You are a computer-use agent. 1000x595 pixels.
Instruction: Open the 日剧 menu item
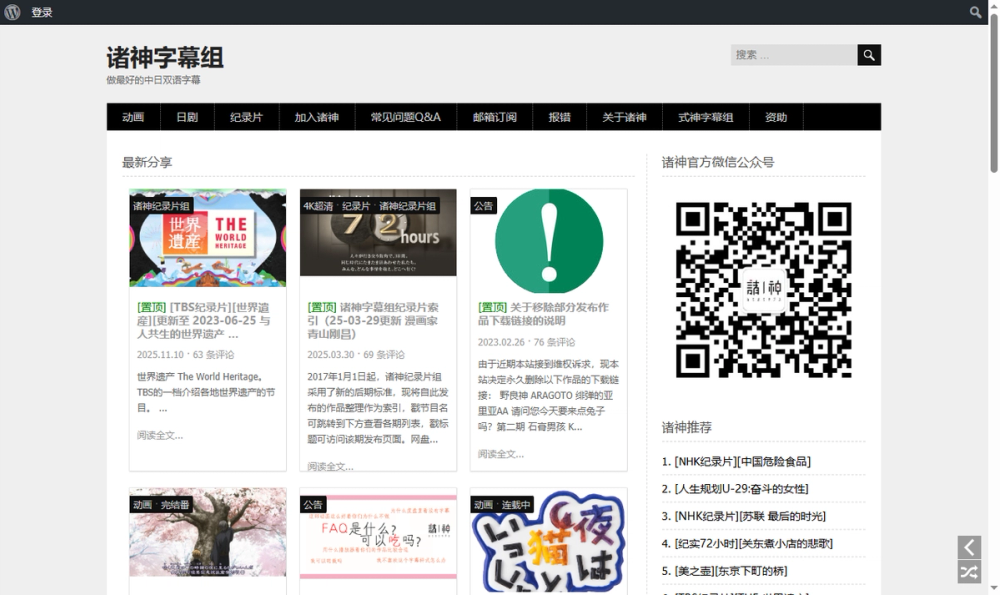point(187,117)
